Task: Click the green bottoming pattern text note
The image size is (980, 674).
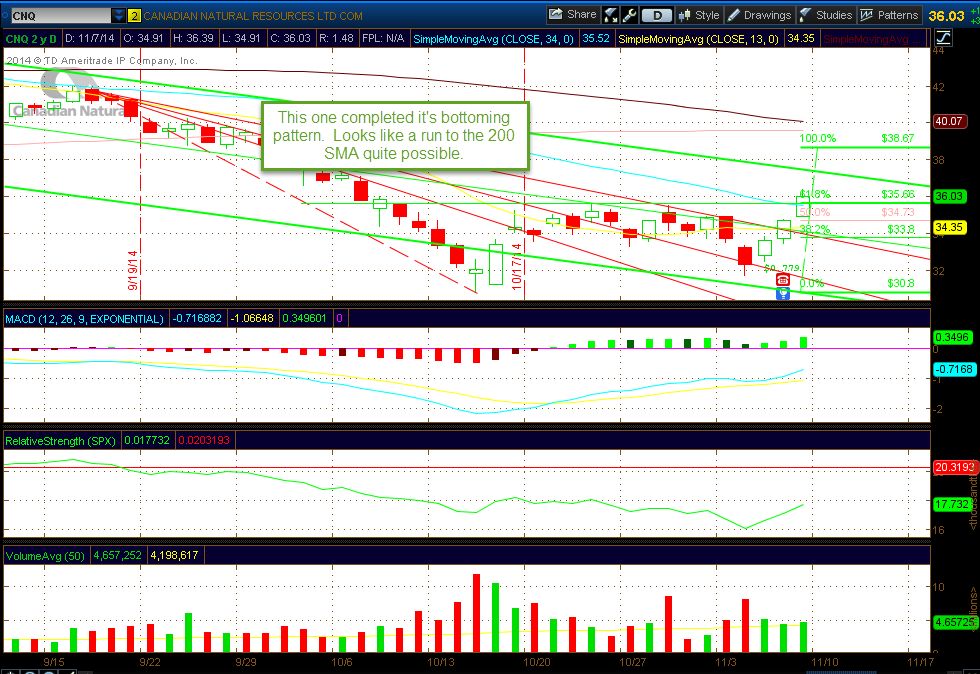Action: point(395,136)
